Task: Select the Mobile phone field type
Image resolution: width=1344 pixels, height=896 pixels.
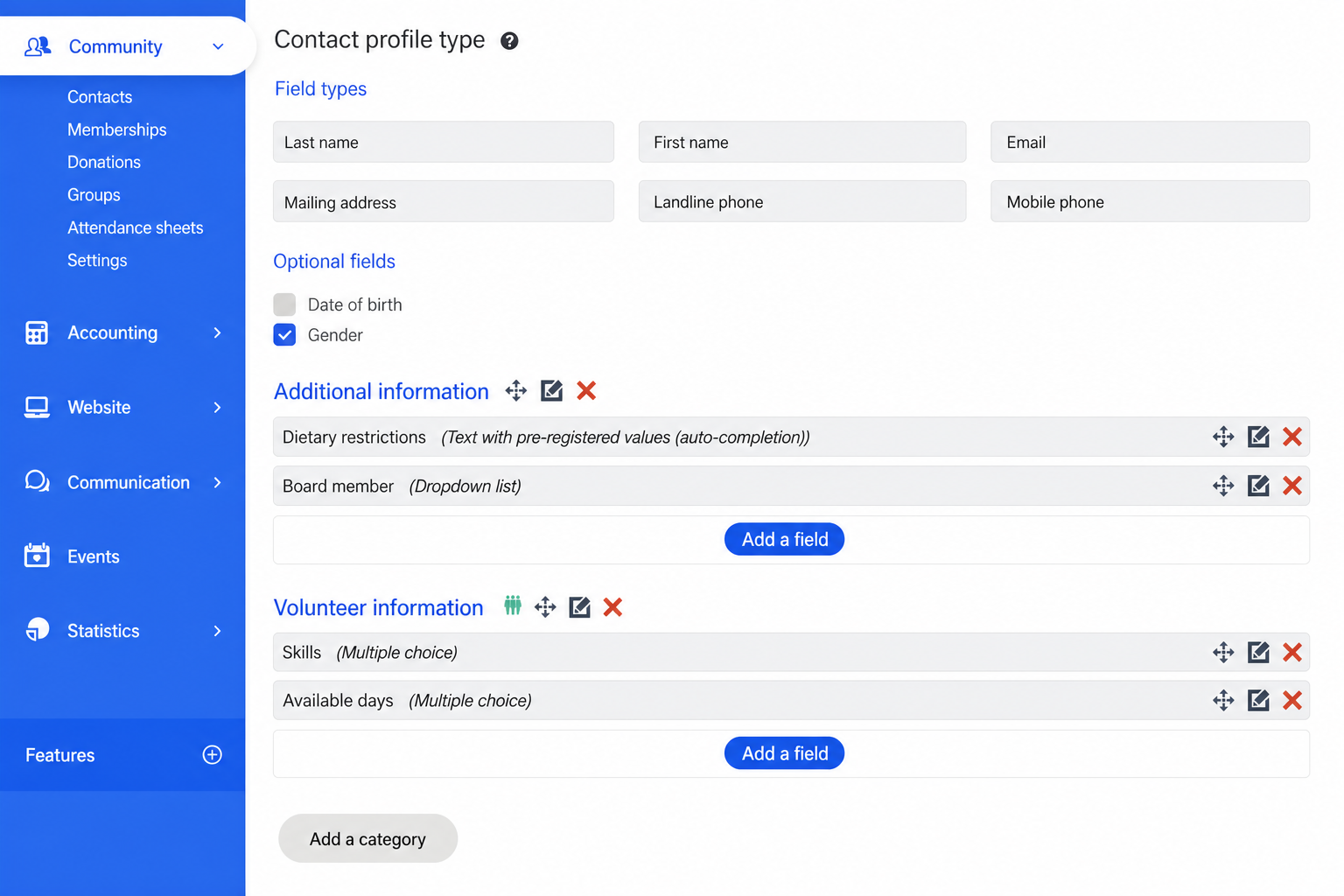Action: click(1150, 201)
